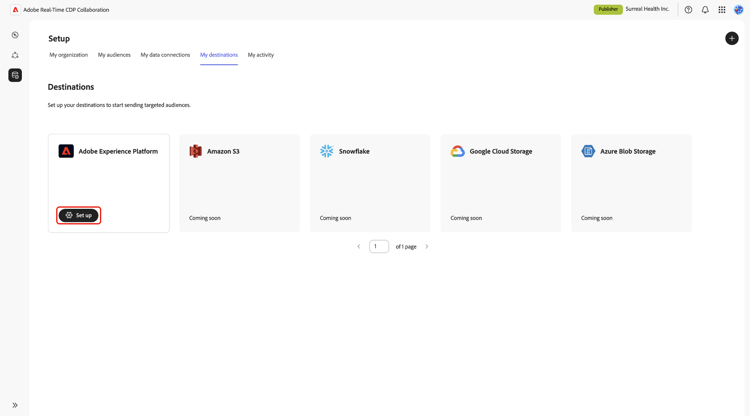Screen dimensions: 750x416
Task: Switch to My activity tab
Action: click(x=261, y=55)
